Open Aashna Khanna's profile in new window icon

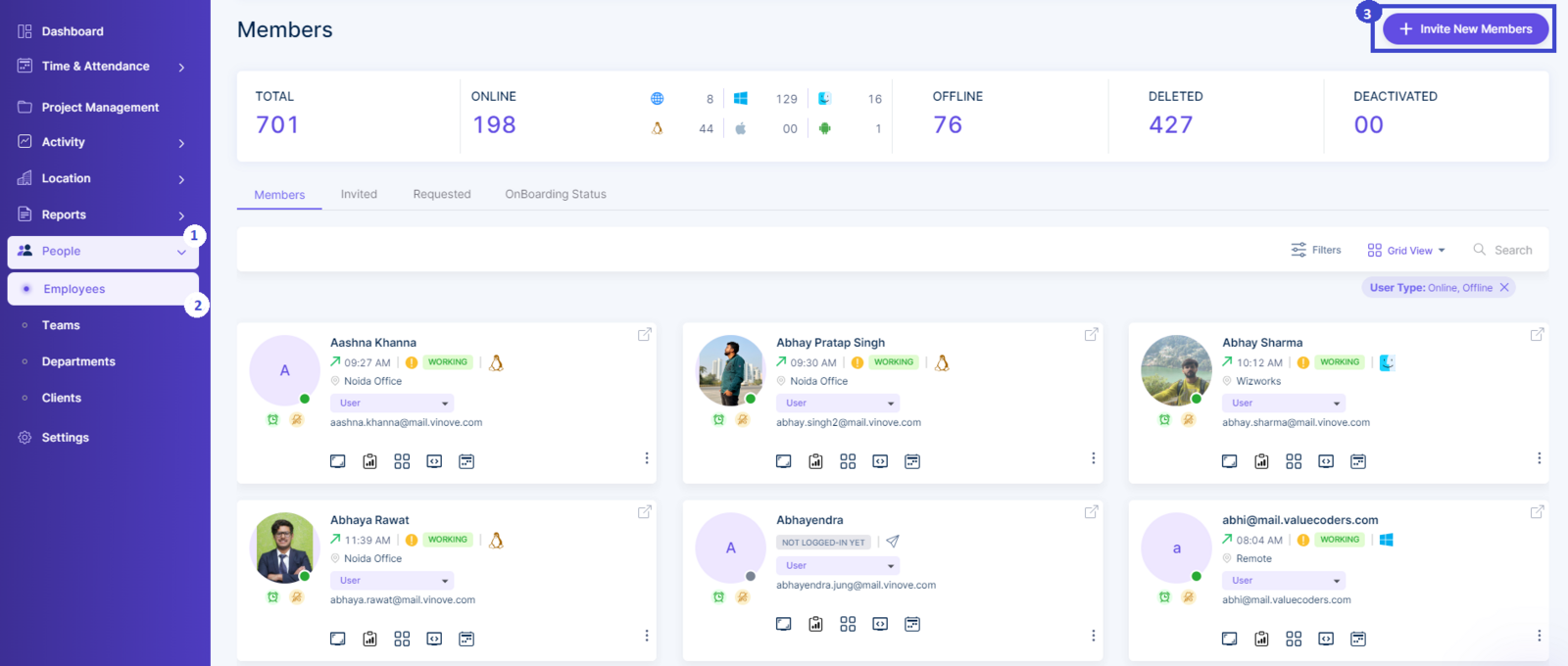644,335
